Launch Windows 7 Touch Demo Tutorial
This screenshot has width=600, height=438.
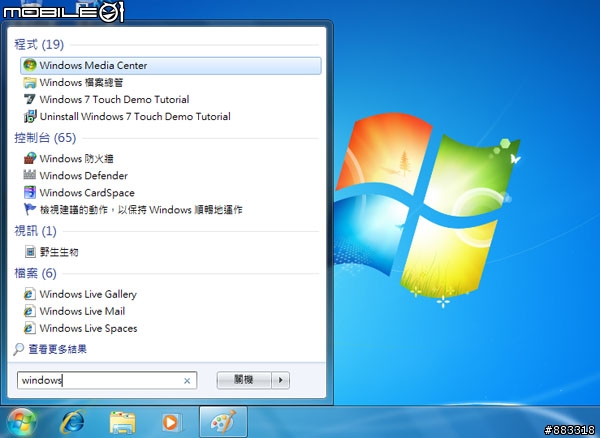click(x=114, y=99)
